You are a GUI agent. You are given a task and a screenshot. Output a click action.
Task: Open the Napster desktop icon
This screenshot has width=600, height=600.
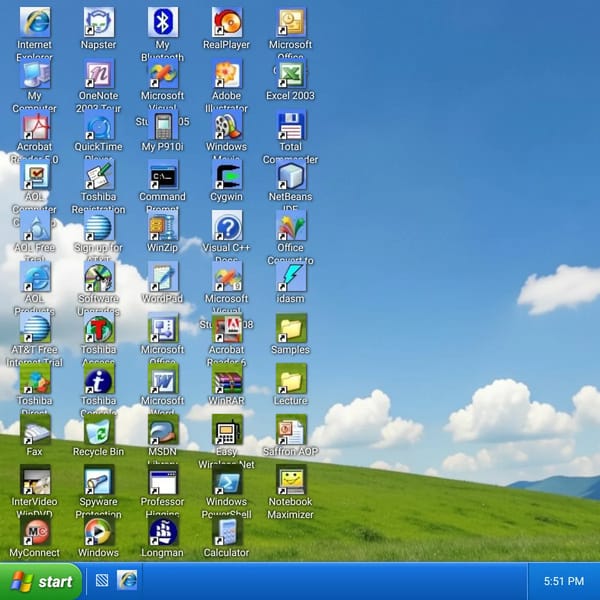[99, 22]
